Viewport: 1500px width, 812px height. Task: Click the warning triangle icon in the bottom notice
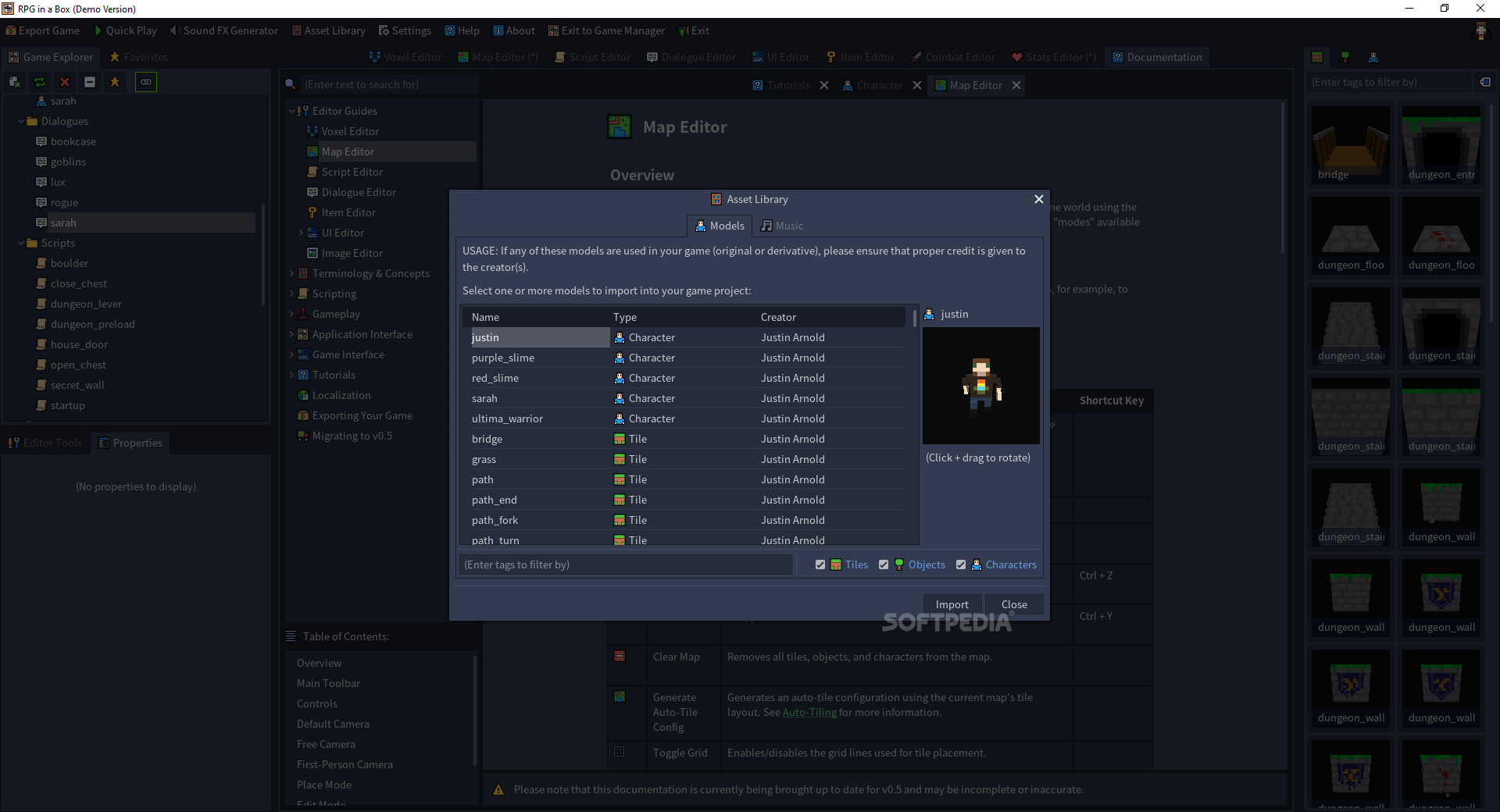click(x=498, y=789)
